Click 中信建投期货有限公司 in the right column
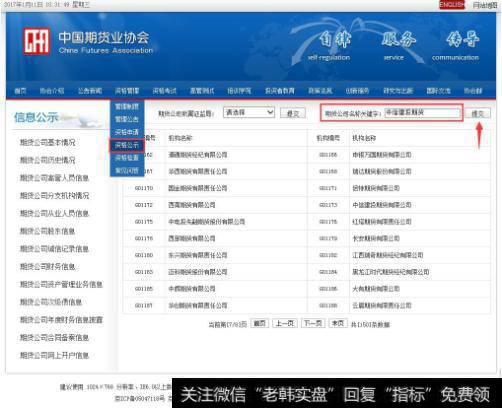This screenshot has height=408, width=502. coord(382,205)
